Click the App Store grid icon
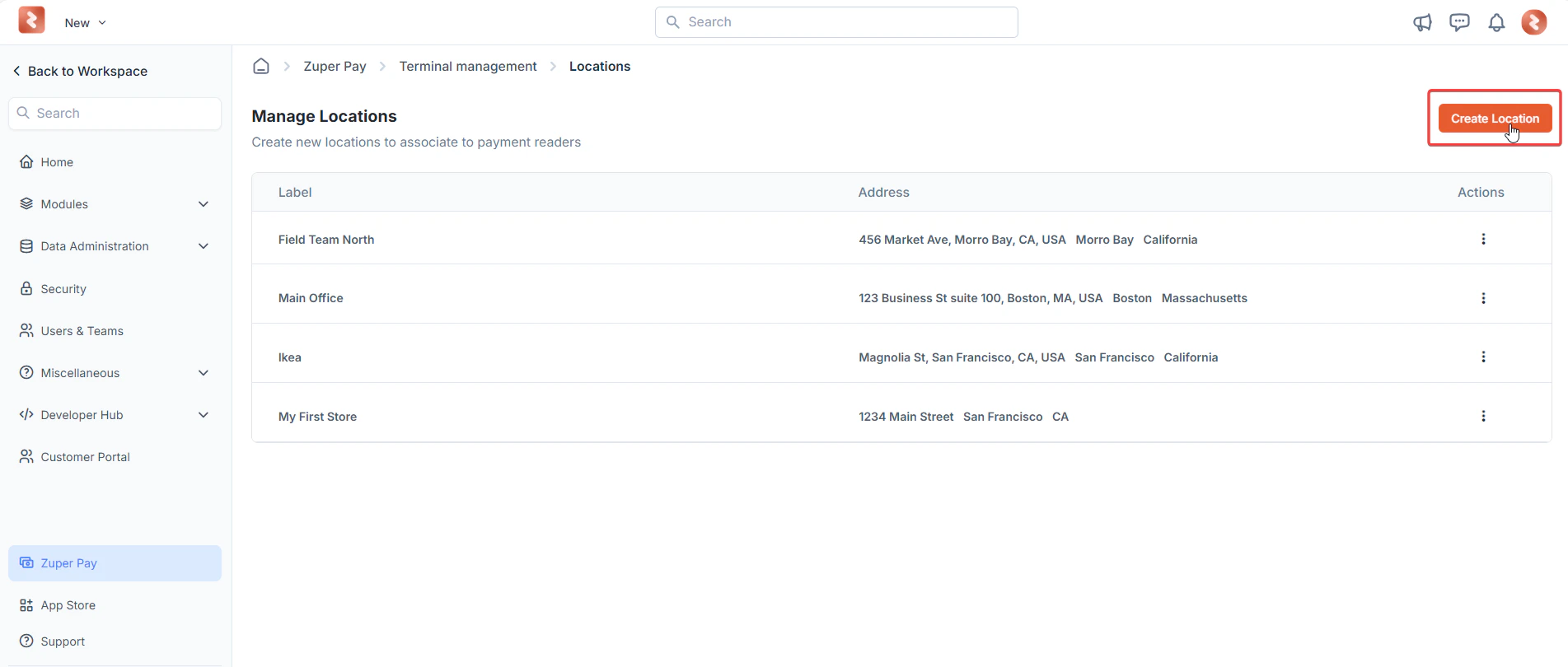This screenshot has width=1568, height=667. point(26,605)
